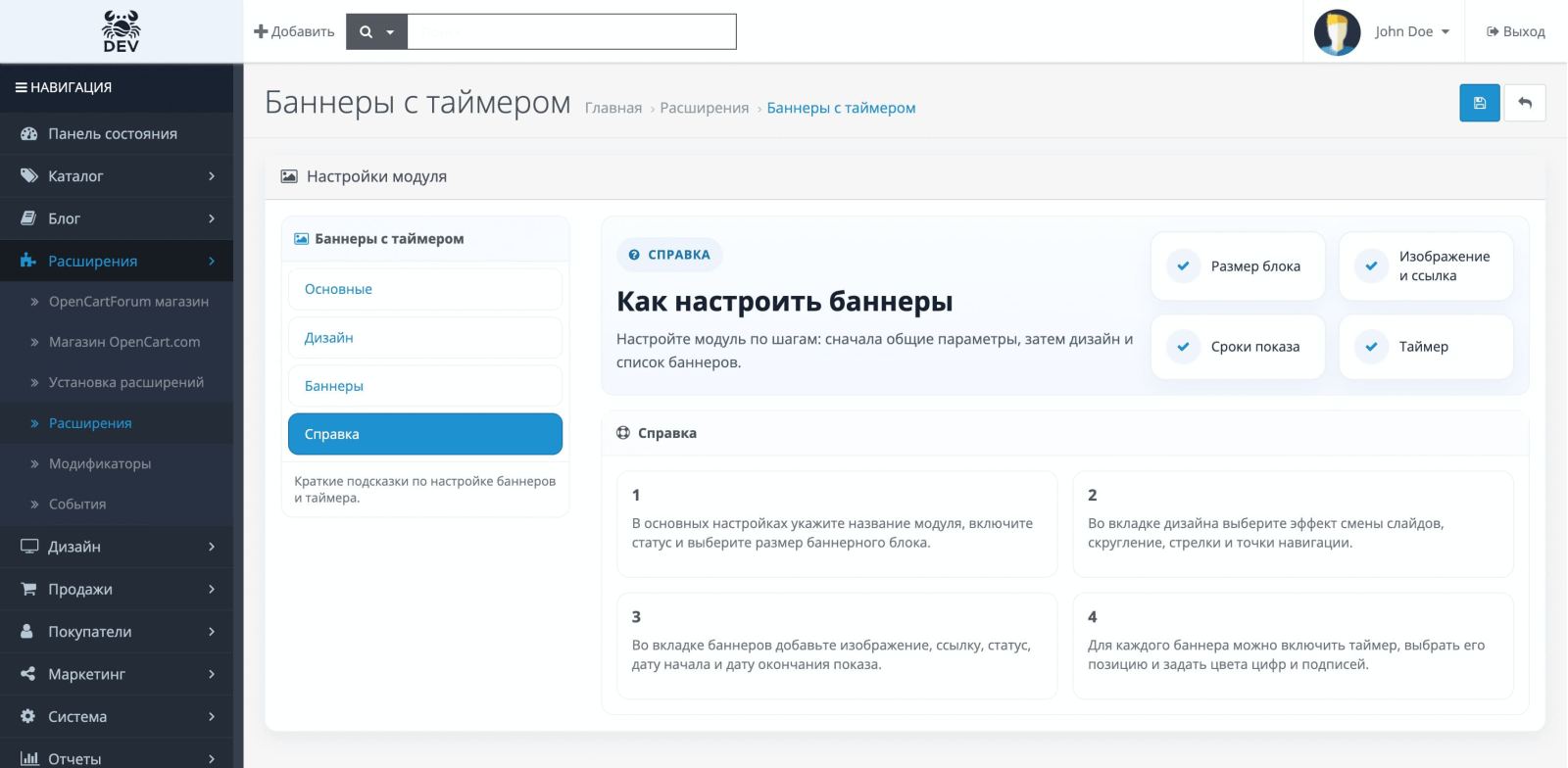Expand the Блог menu chevron
This screenshot has height=768, width=1568.
coord(212,218)
